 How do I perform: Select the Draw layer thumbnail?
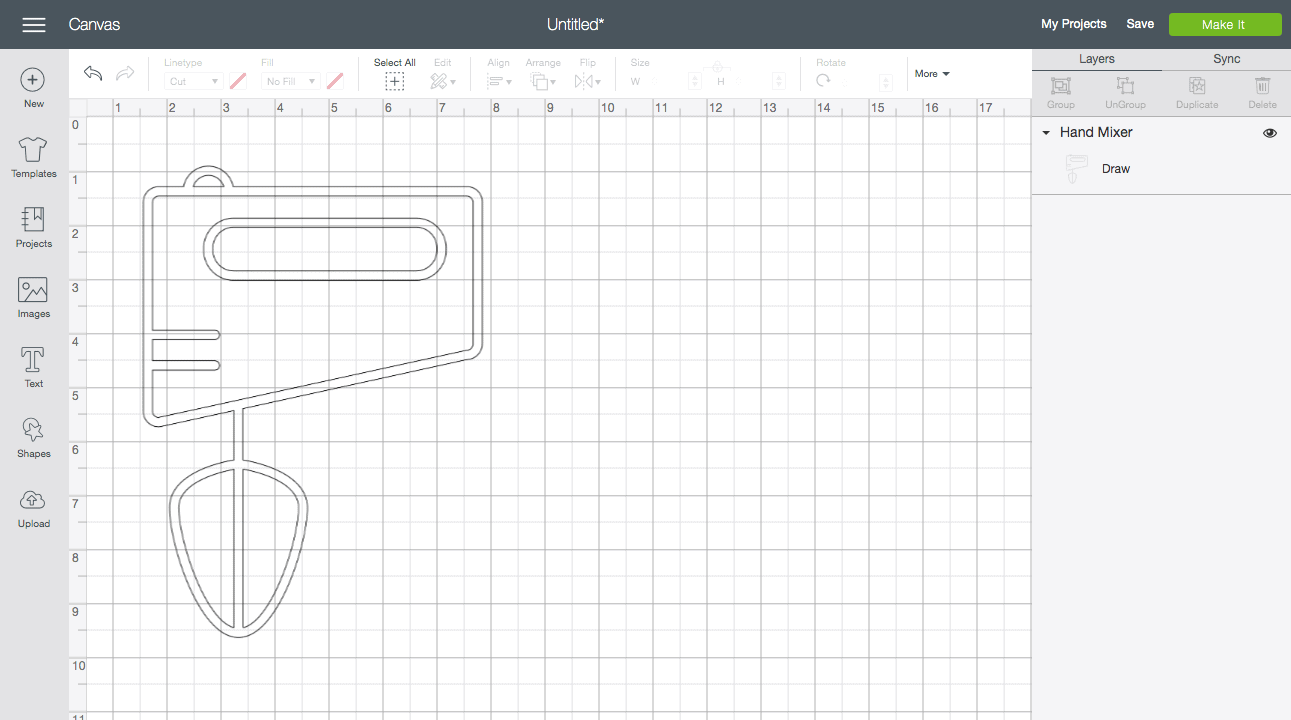(x=1076, y=169)
